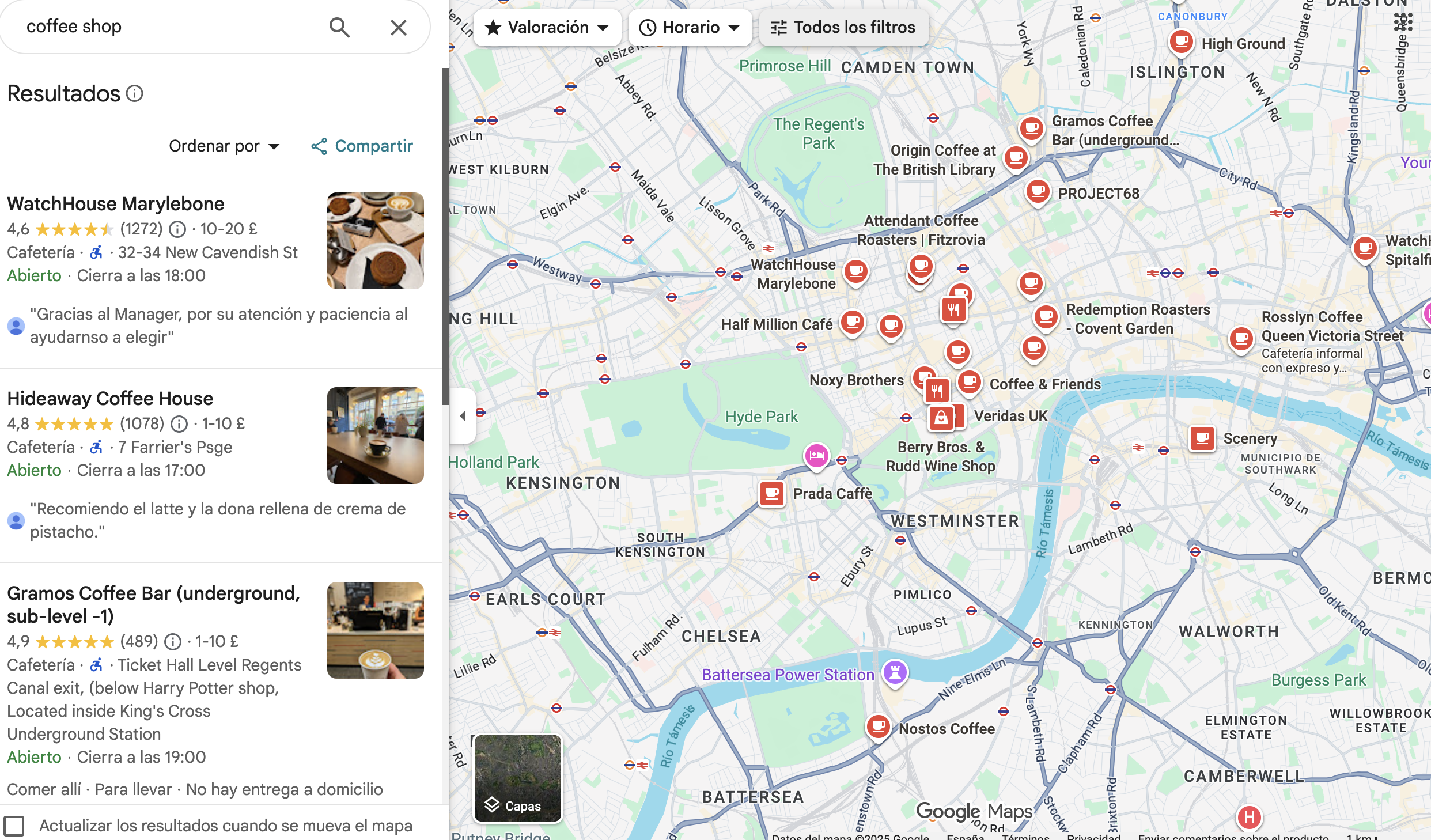Click the search magnifier icon
The height and width of the screenshot is (840, 1431).
tap(339, 27)
